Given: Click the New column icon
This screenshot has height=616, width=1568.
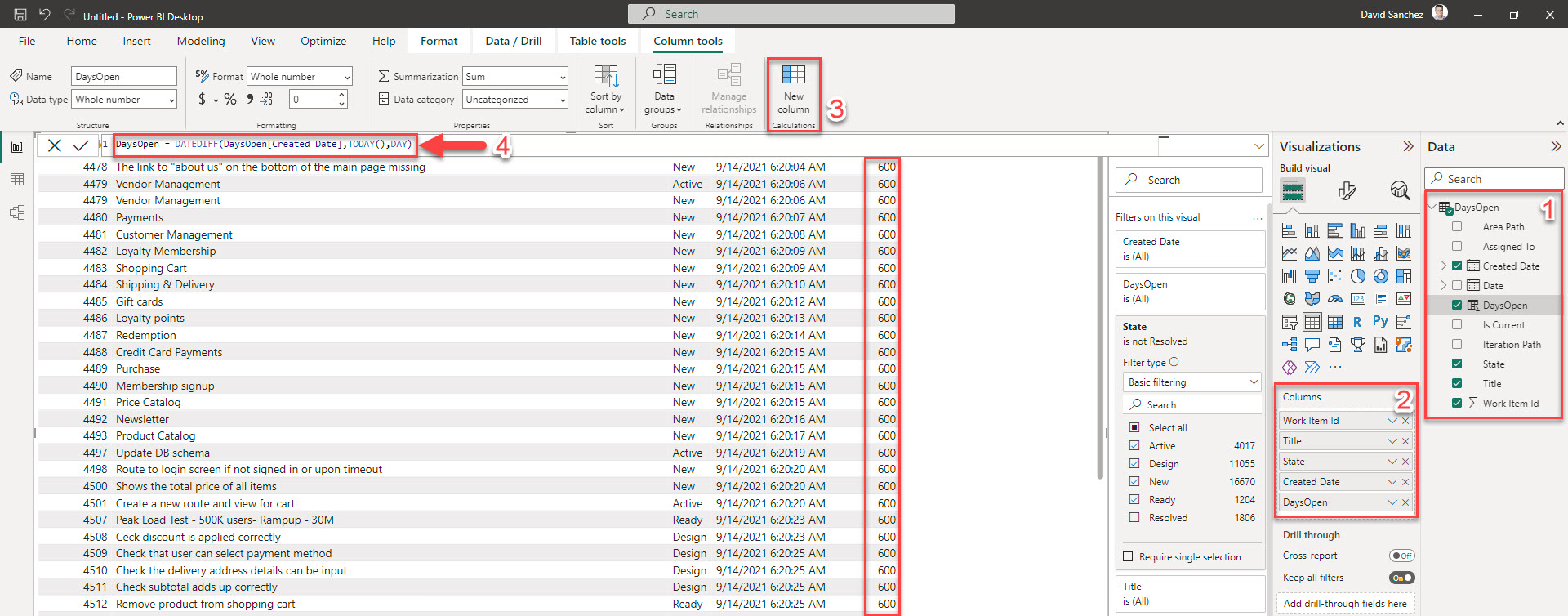Looking at the screenshot, I should point(793,76).
